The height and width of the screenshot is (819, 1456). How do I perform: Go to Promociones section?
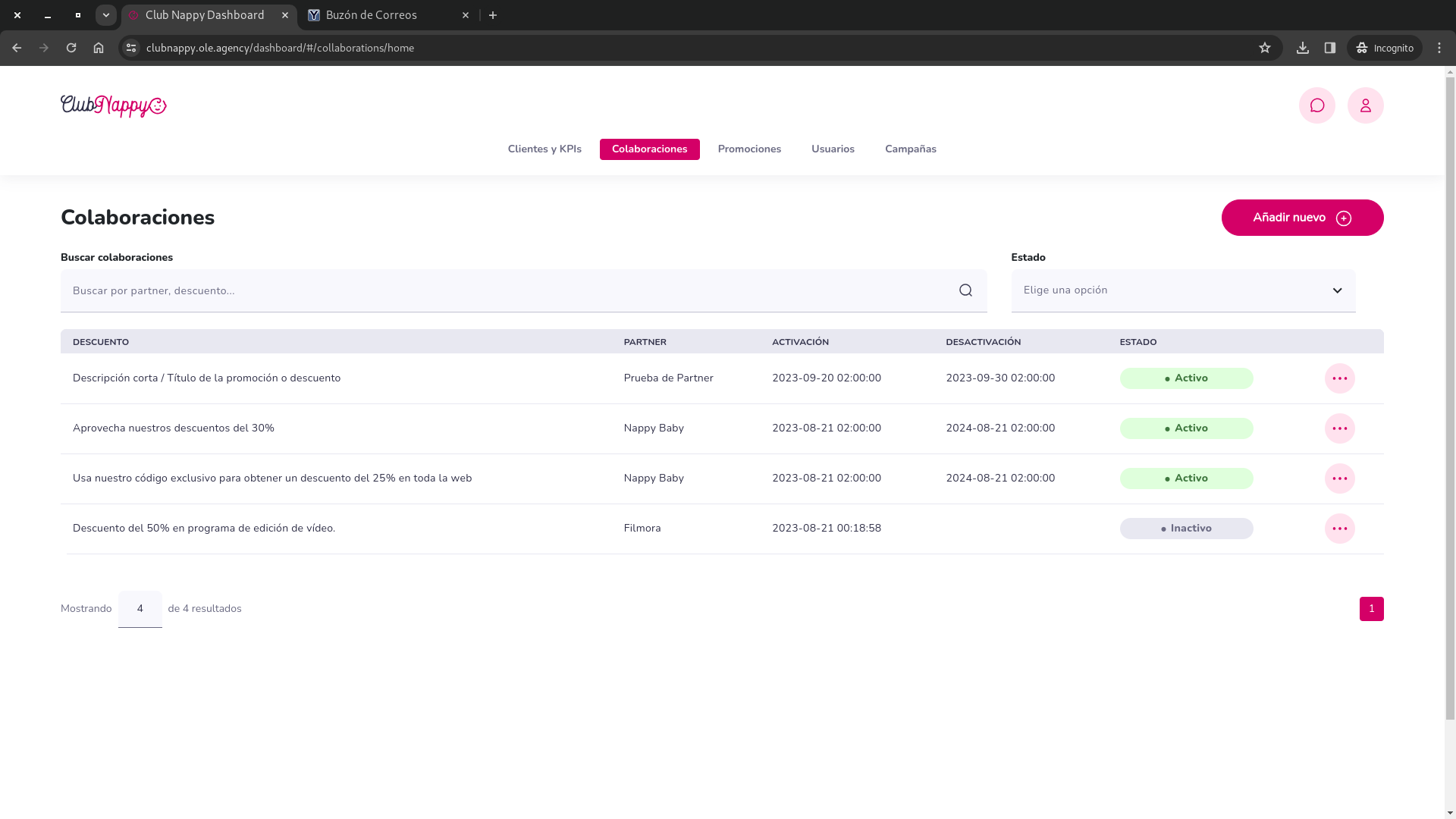coord(748,149)
